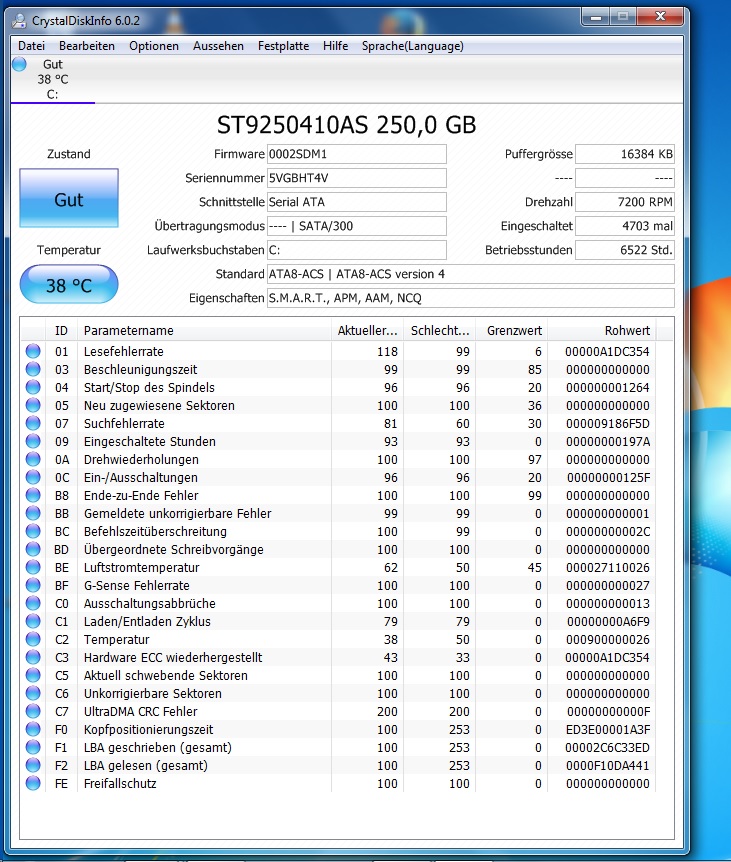Click status orb for Laden/Entladen Zyklus
731x862 pixels.
(x=33, y=621)
